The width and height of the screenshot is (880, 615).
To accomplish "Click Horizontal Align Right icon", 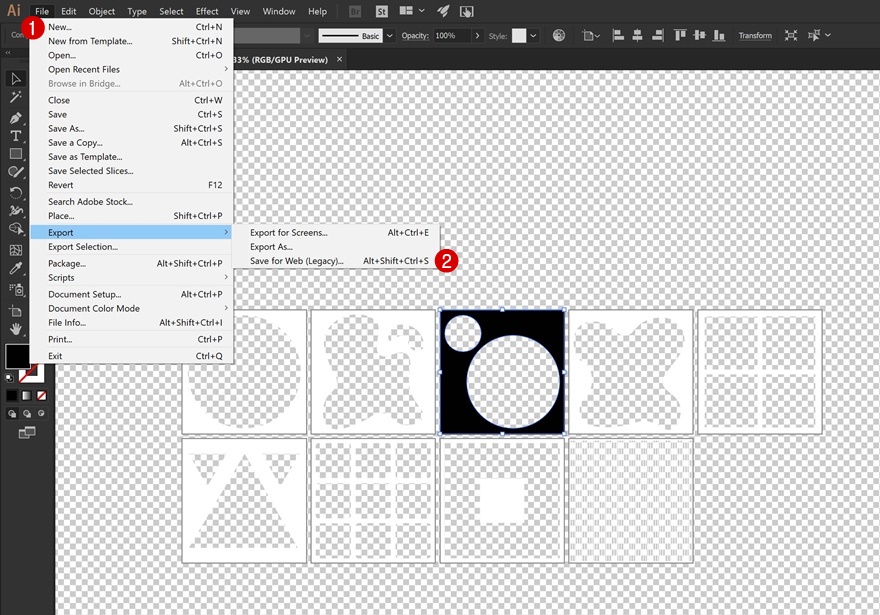I will pyautogui.click(x=658, y=35).
